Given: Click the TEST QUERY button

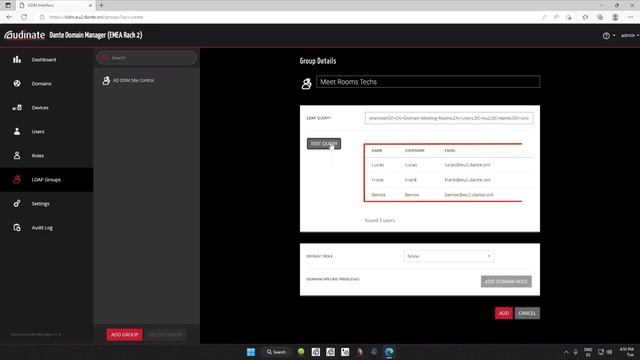Looking at the screenshot, I should (324, 144).
